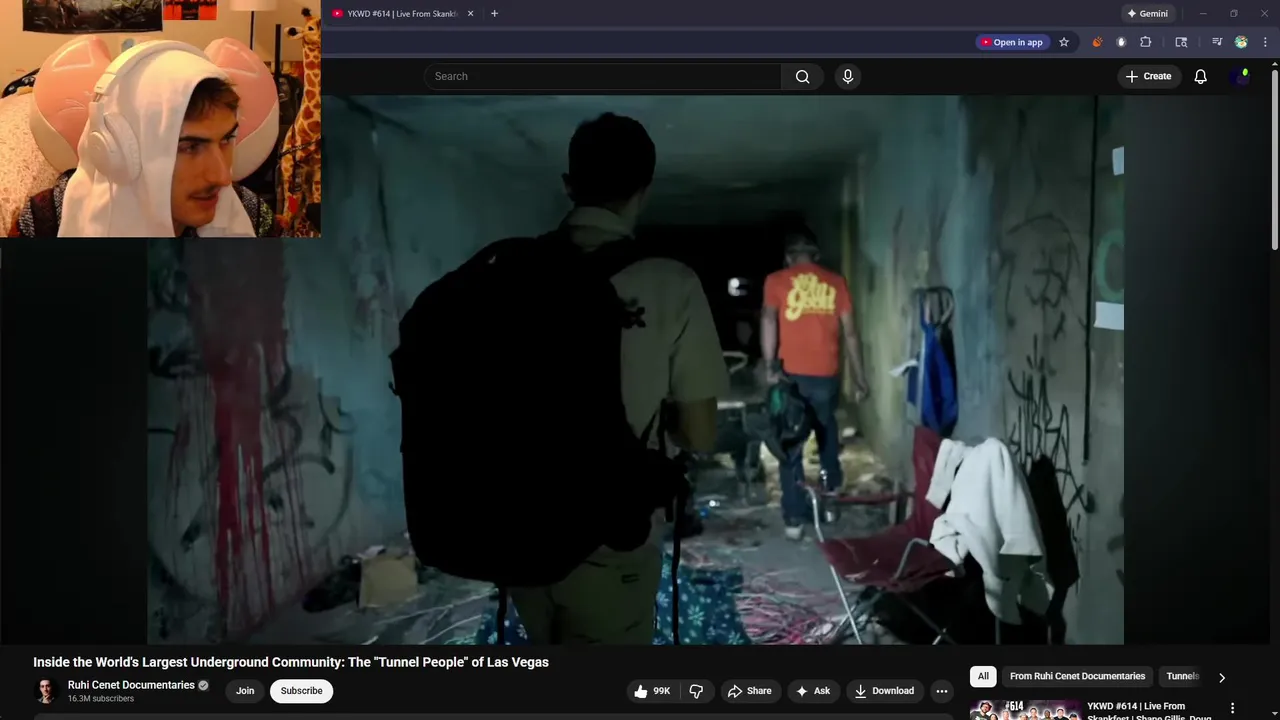
Task: Open Gemini in Chrome
Action: (x=1147, y=14)
